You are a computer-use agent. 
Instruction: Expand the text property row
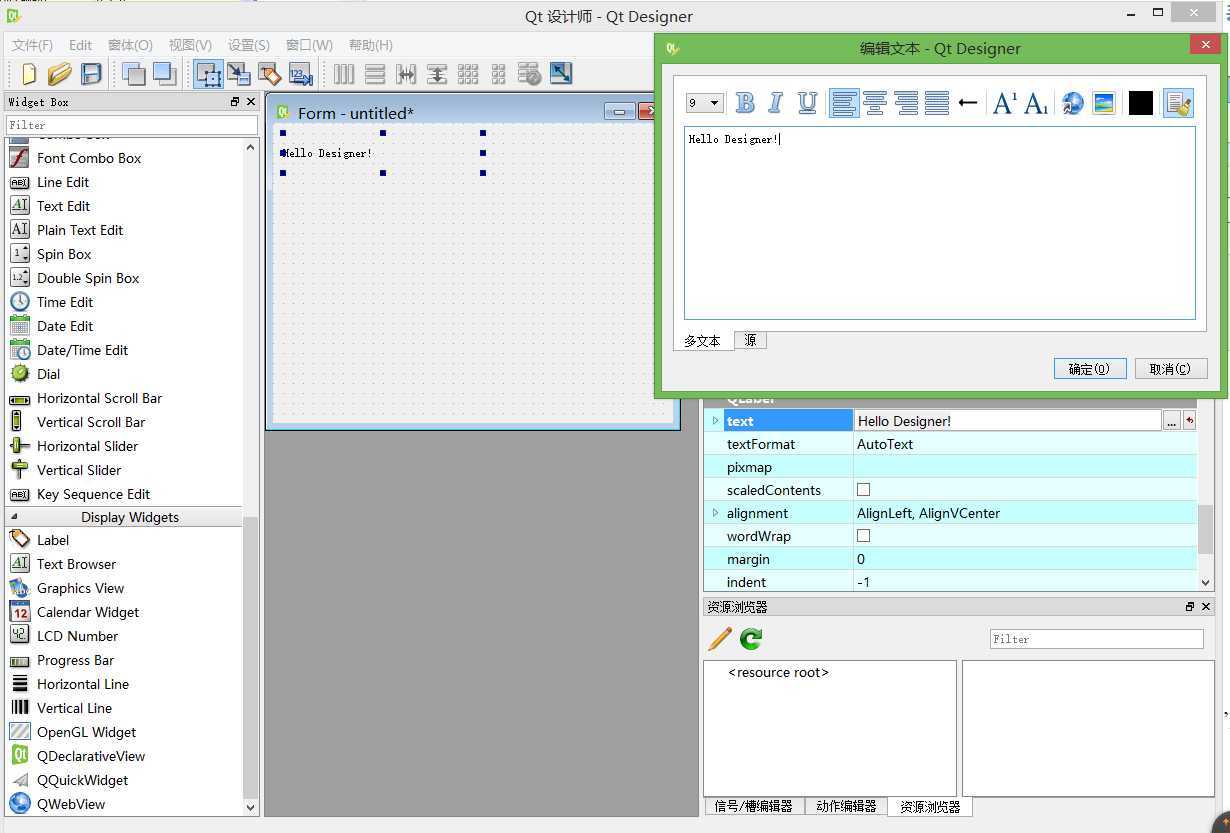715,421
